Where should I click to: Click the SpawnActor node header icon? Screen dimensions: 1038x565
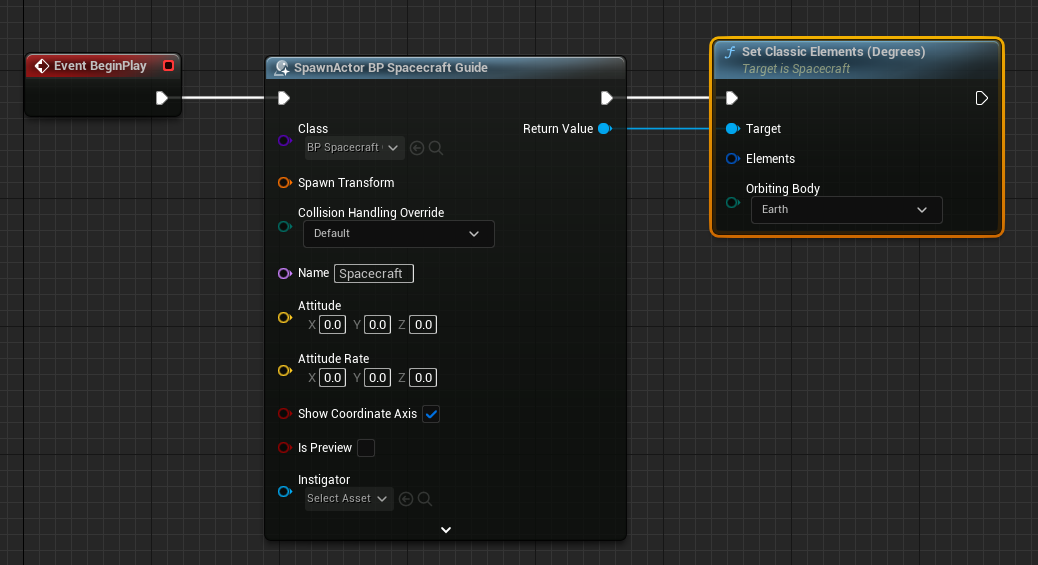click(x=282, y=68)
